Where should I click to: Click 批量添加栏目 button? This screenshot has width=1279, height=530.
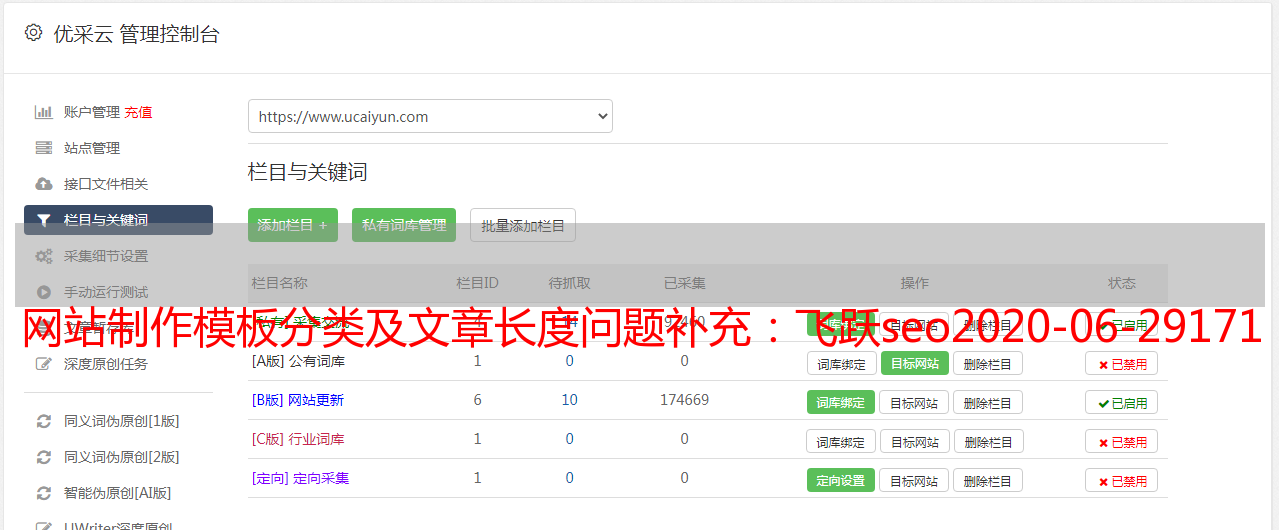coord(523,225)
